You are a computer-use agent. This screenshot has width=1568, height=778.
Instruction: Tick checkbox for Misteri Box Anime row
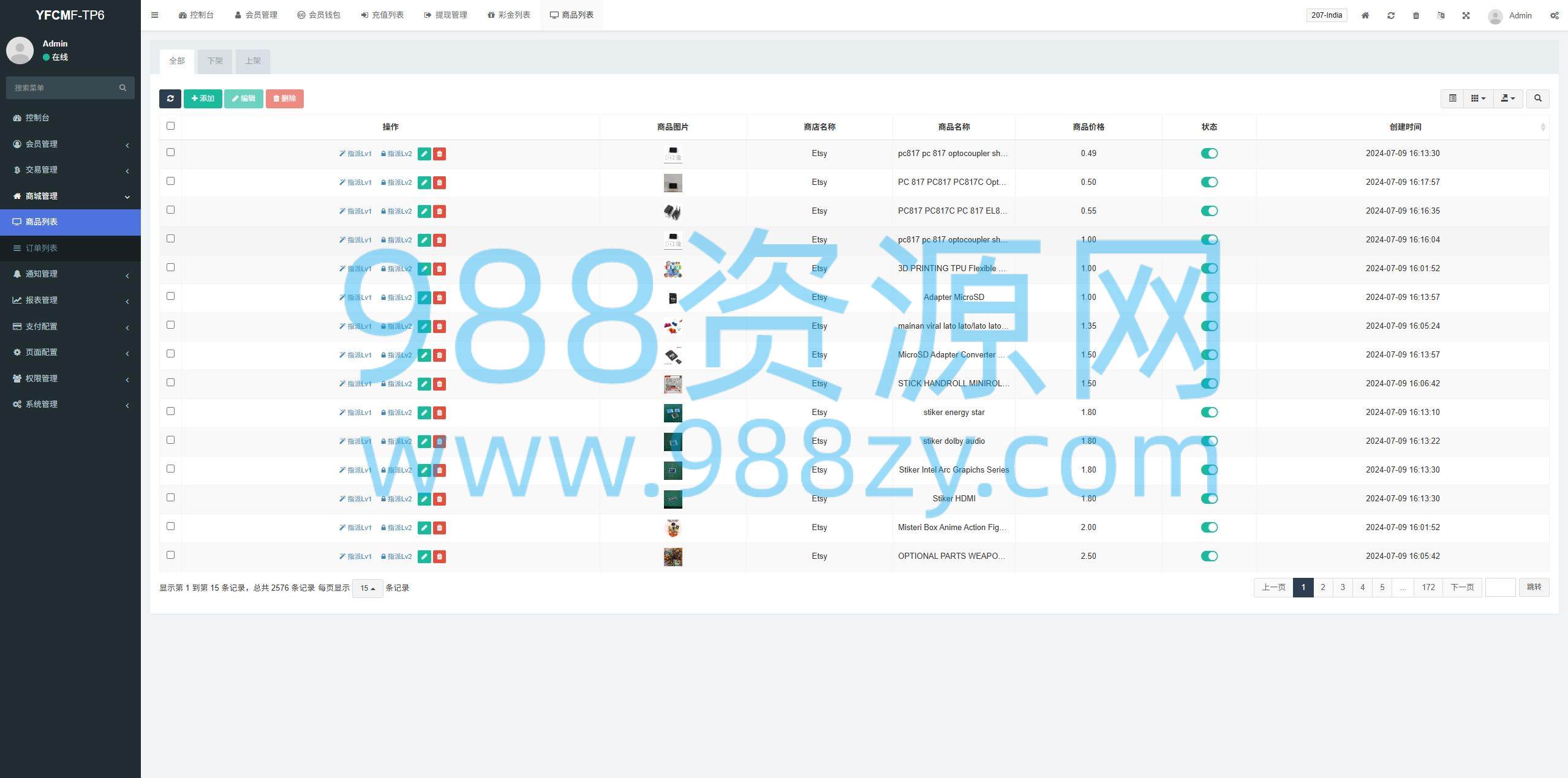pyautogui.click(x=170, y=526)
